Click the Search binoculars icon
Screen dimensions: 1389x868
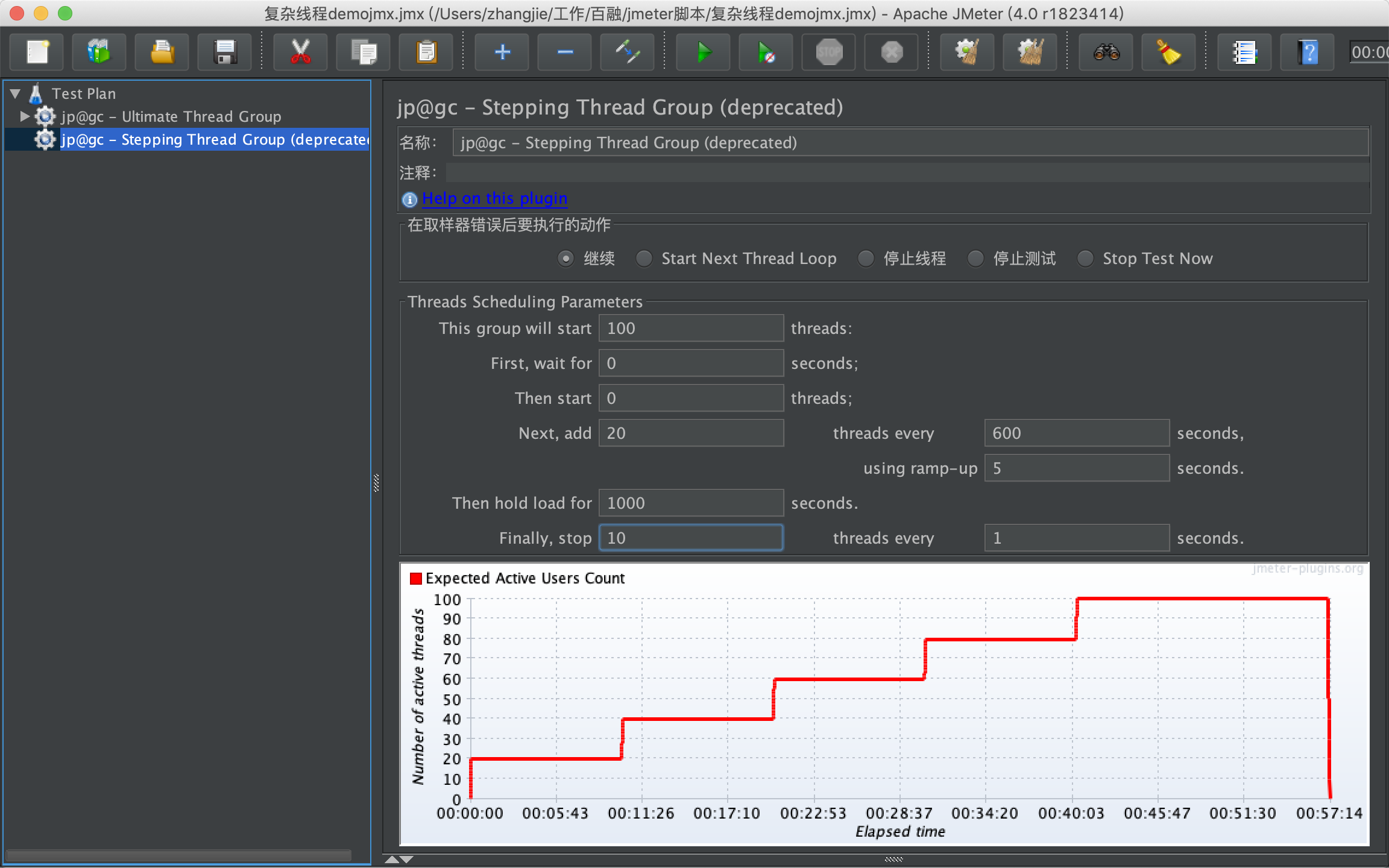click(x=1106, y=52)
